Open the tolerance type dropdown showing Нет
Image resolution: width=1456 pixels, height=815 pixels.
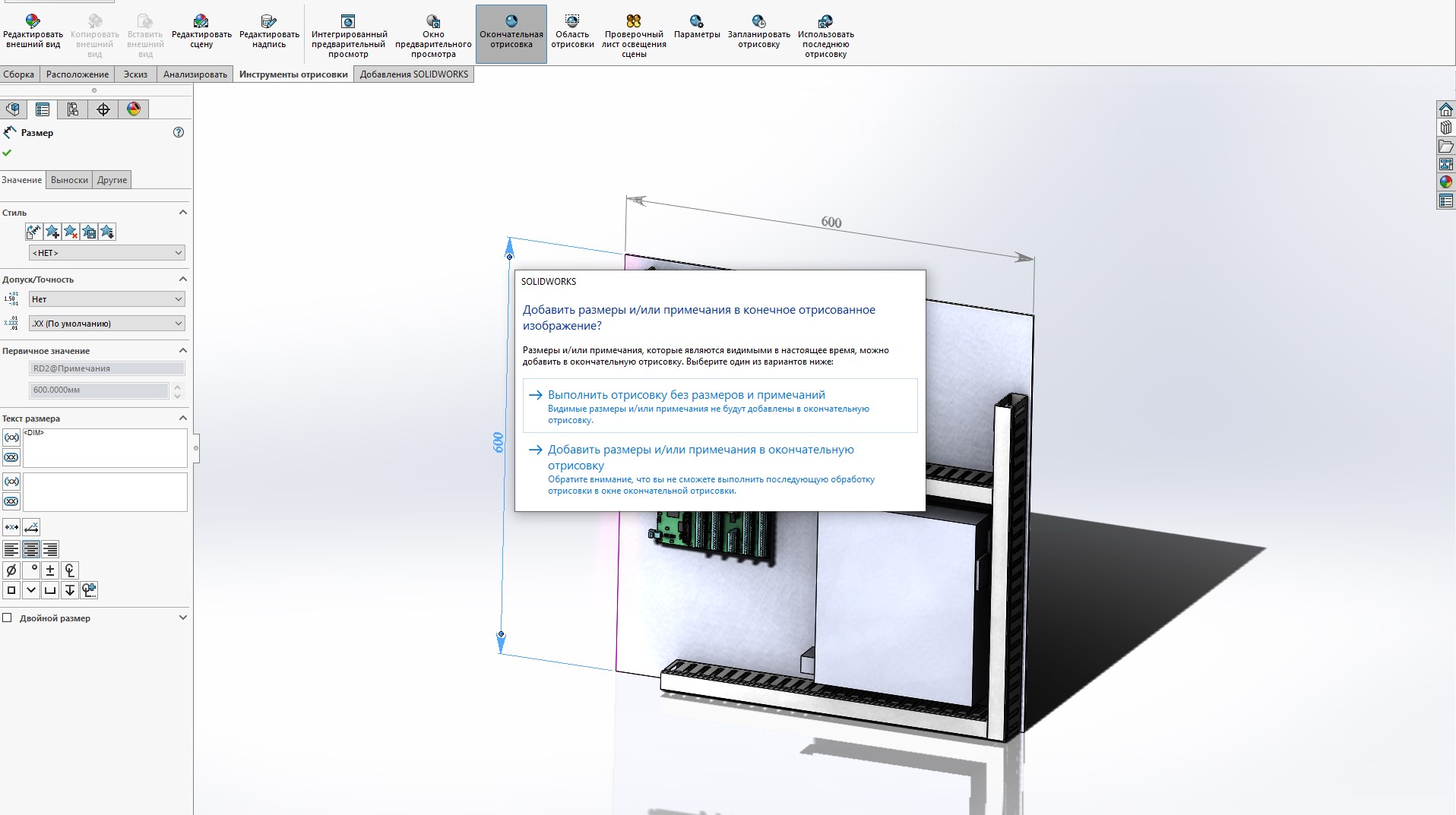(x=106, y=299)
